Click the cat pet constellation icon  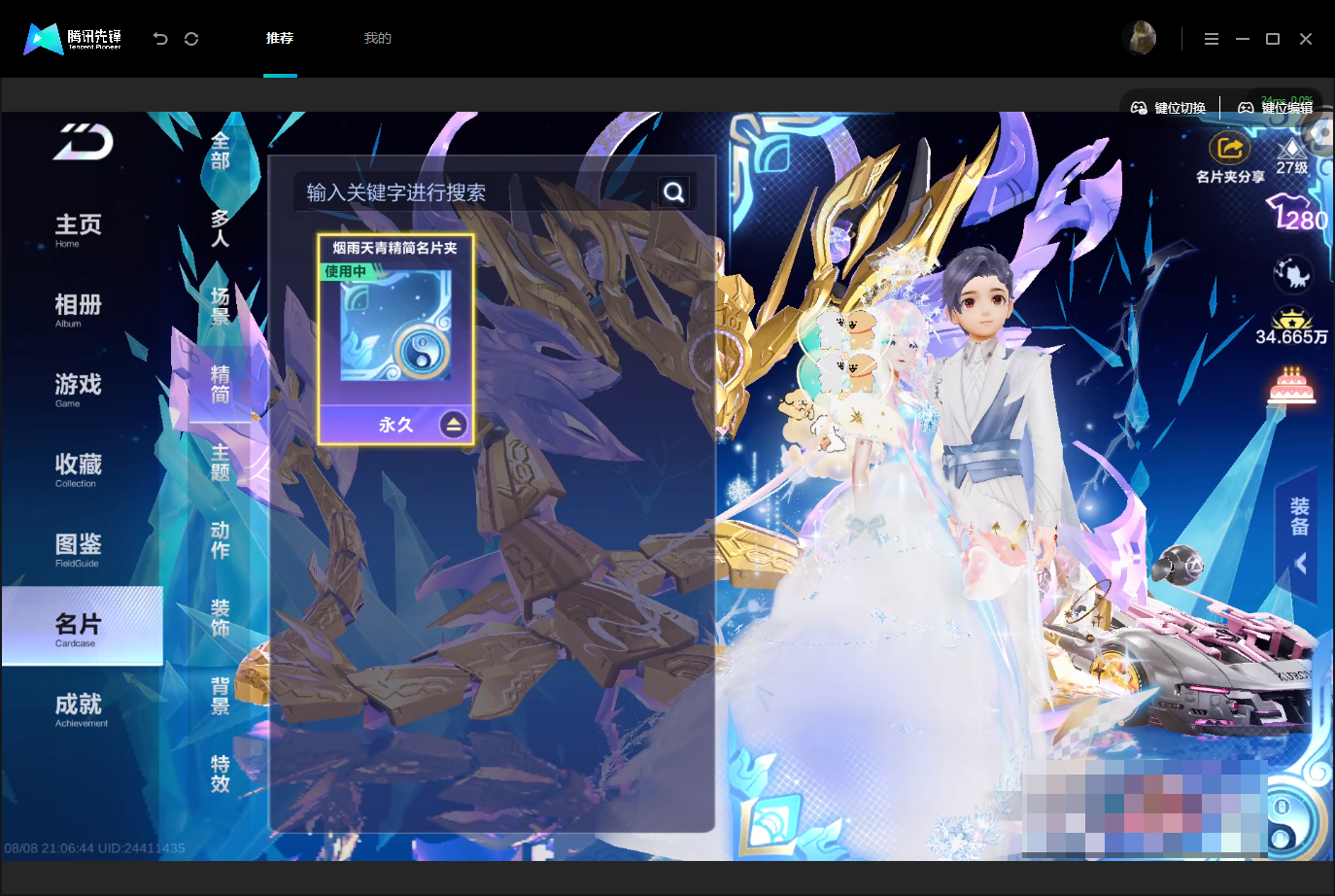[1293, 274]
